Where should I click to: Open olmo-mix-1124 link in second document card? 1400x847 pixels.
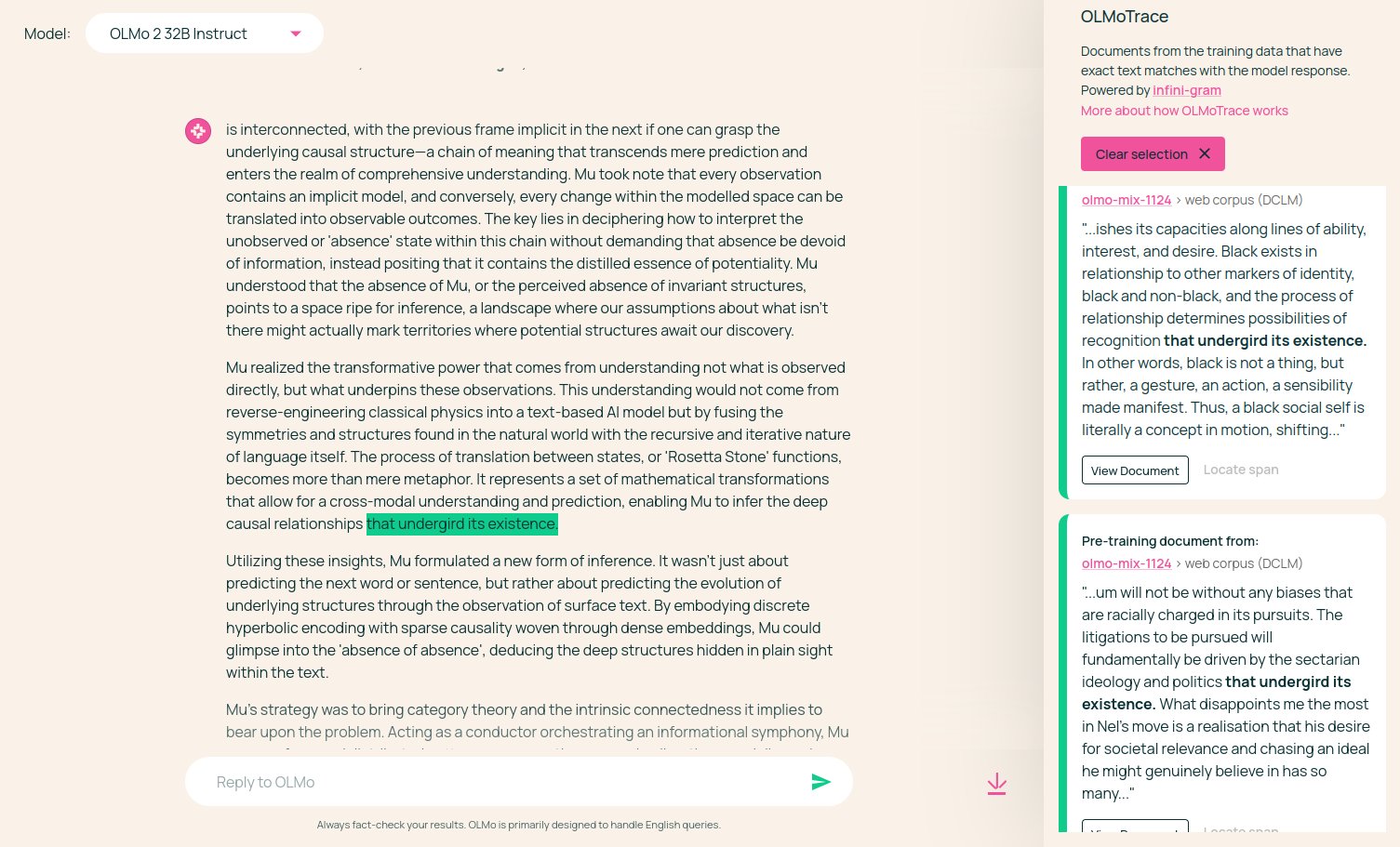1127,563
